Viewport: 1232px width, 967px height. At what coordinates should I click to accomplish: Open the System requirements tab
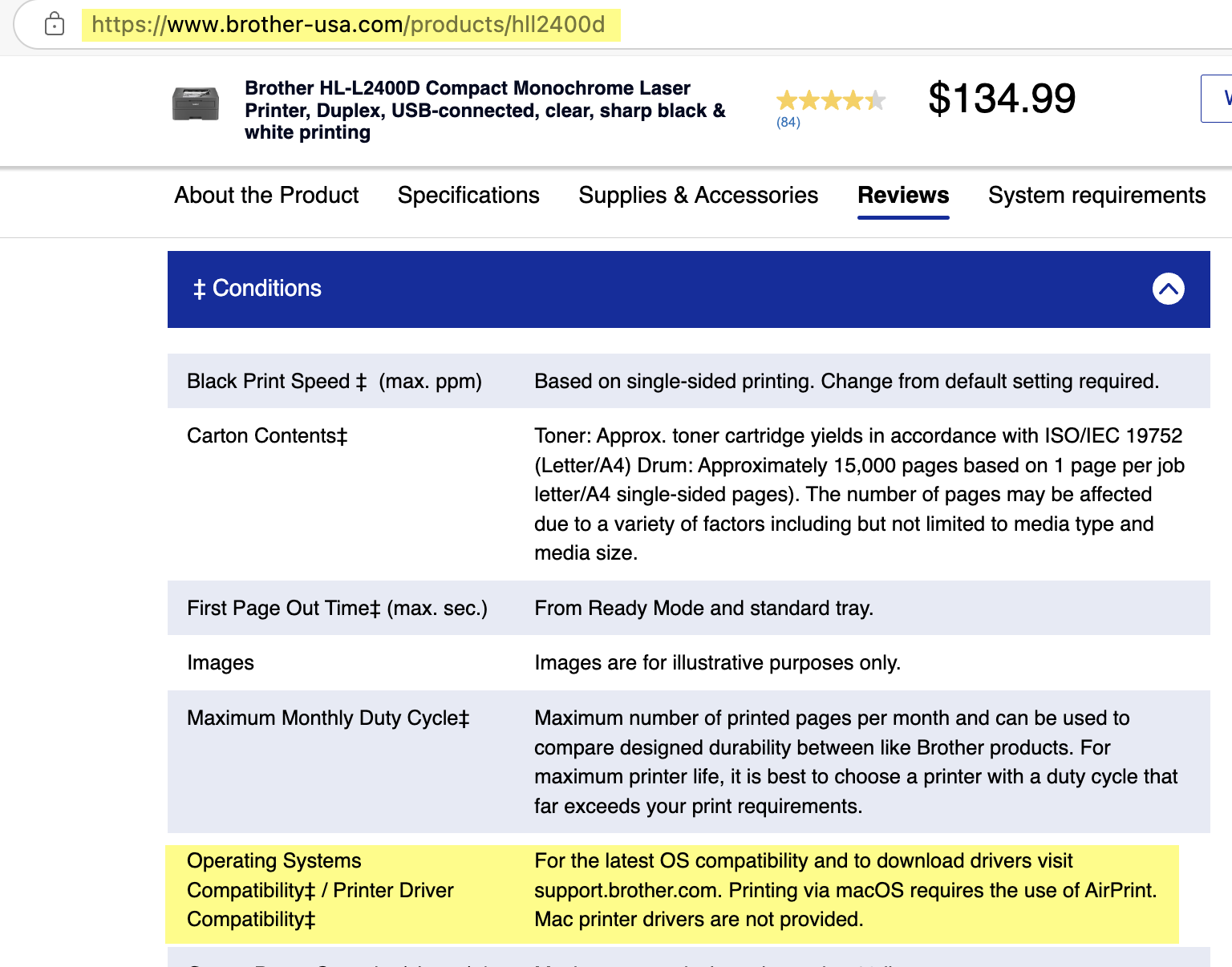(x=1096, y=196)
